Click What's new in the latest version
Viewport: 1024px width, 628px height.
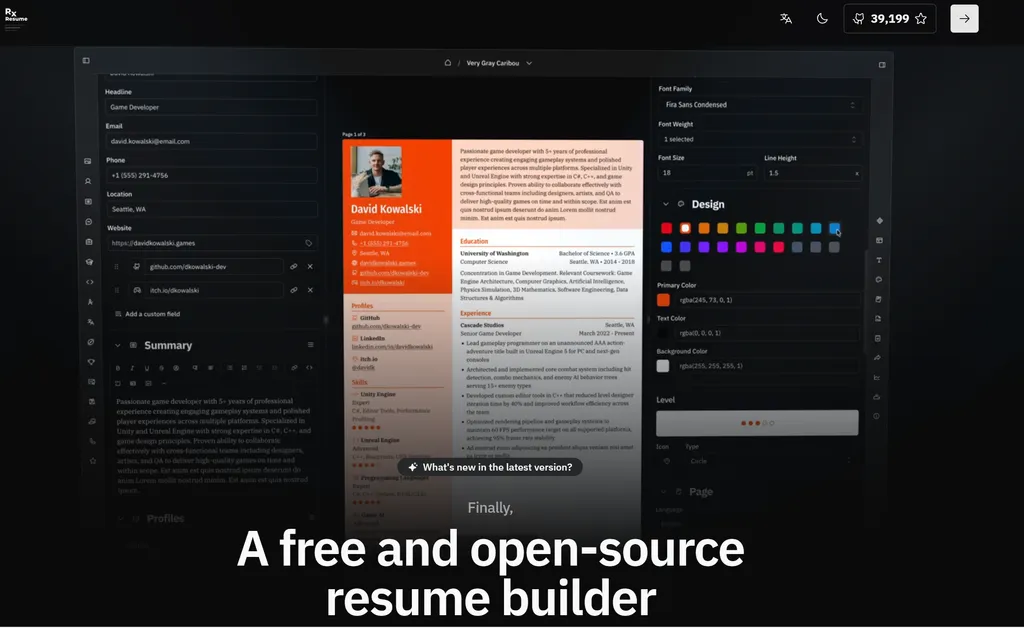[490, 467]
